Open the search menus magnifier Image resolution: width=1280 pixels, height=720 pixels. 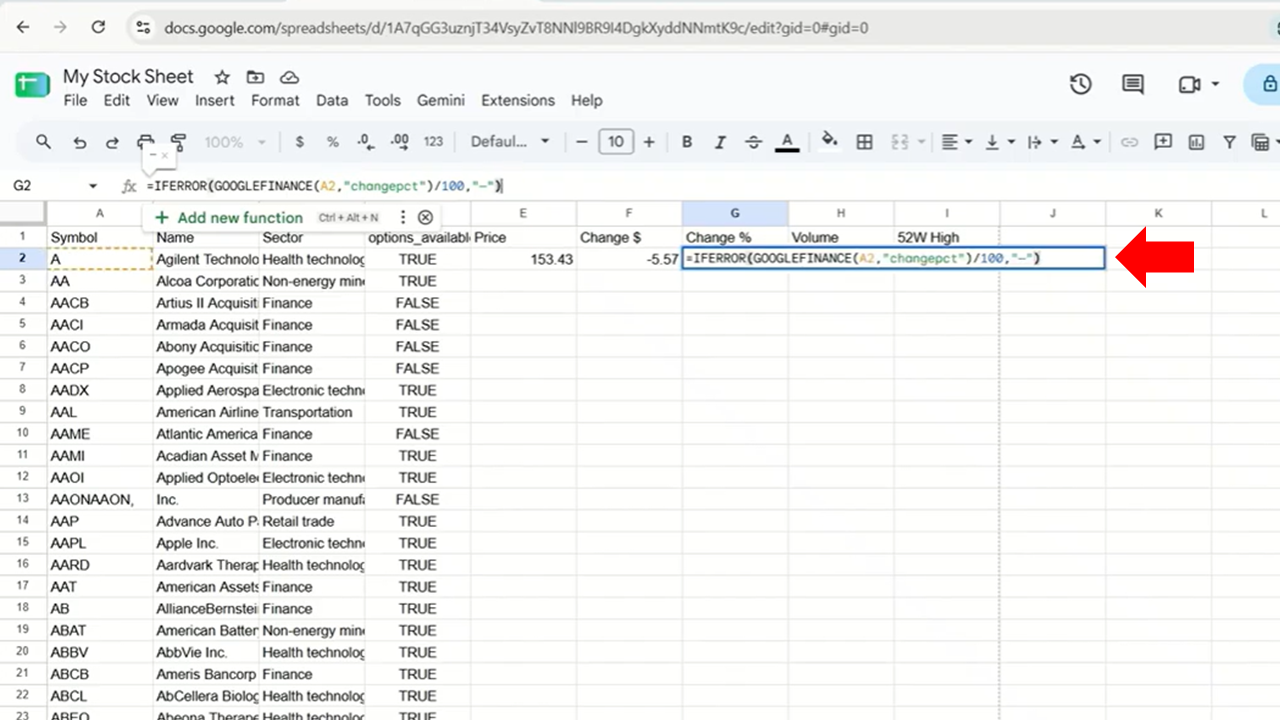[43, 142]
